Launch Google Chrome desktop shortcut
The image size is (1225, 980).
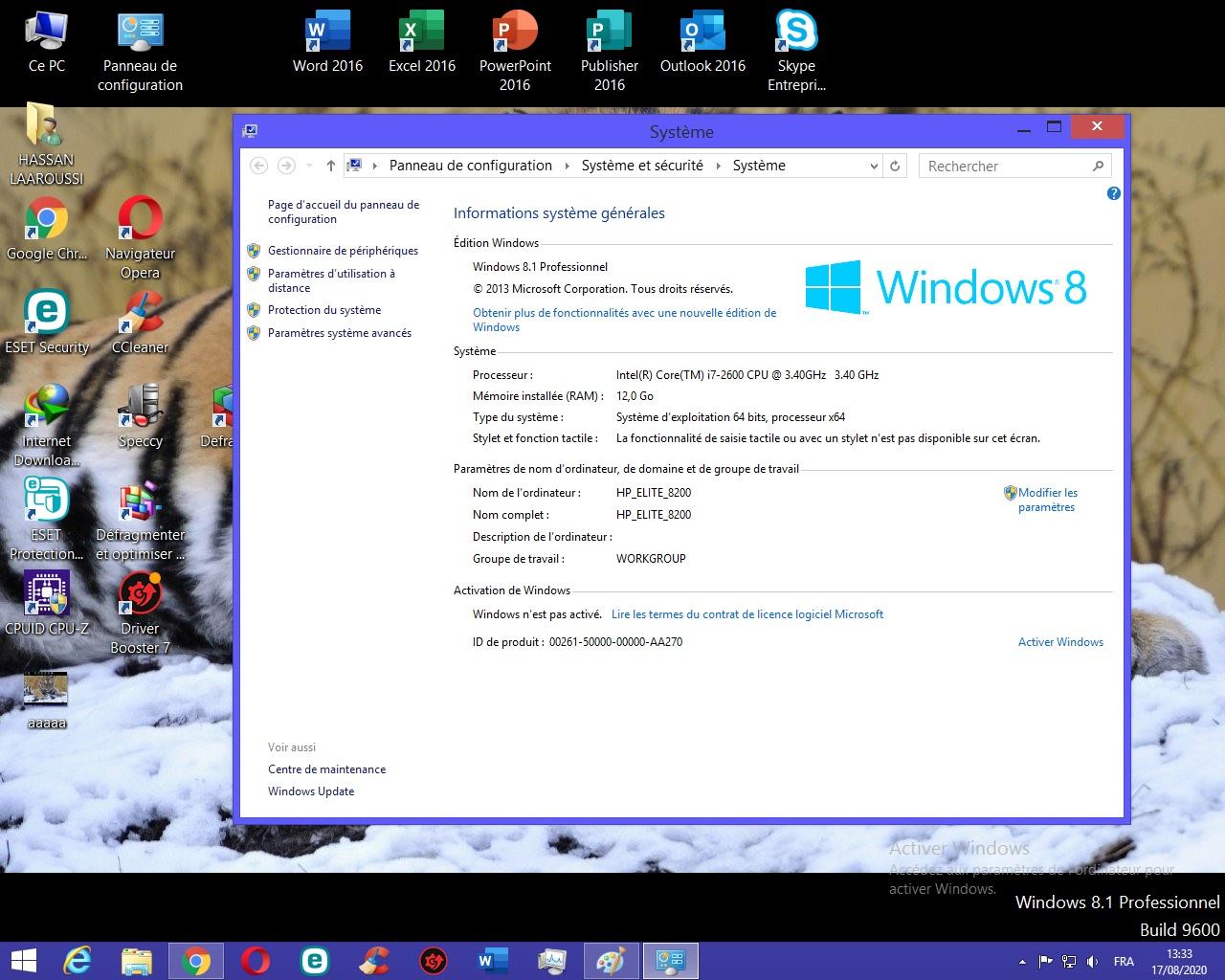[46, 230]
